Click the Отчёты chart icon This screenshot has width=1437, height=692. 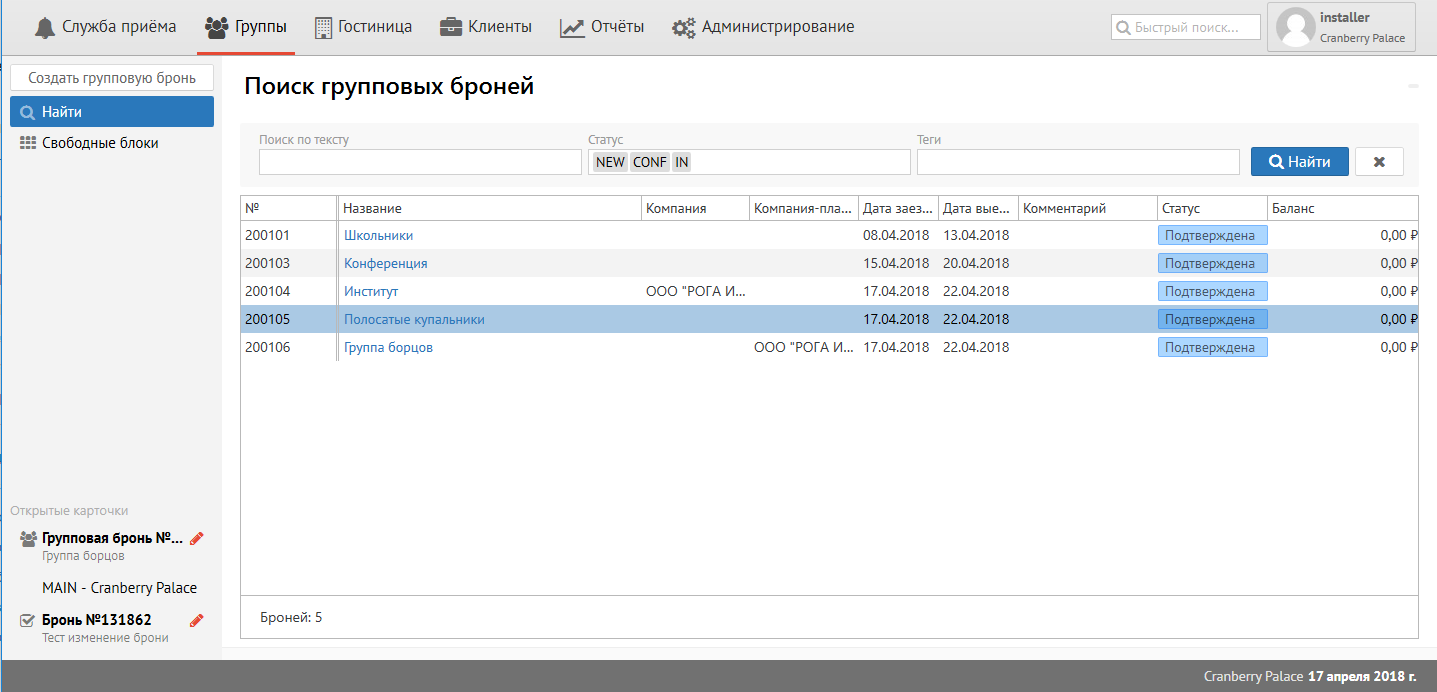click(572, 27)
